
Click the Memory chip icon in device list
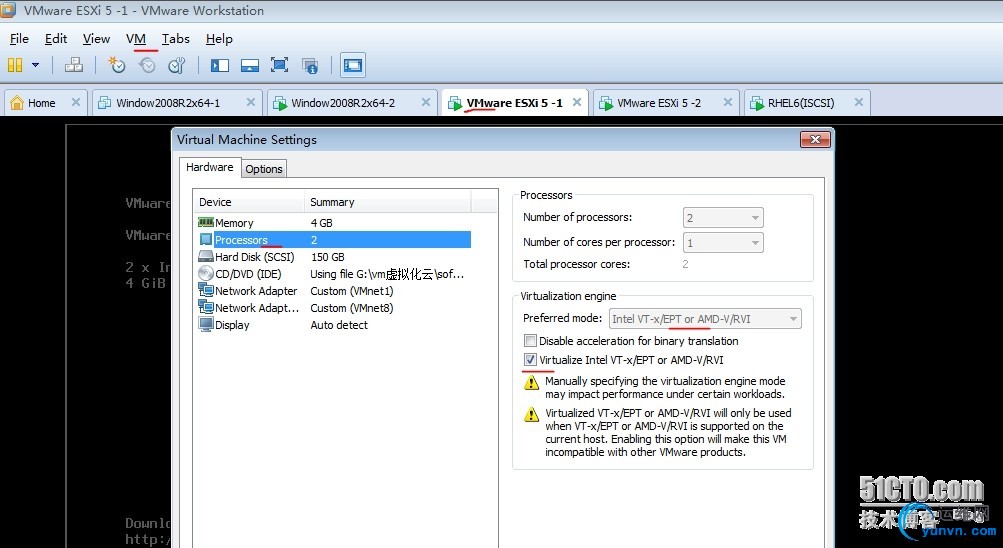(205, 222)
